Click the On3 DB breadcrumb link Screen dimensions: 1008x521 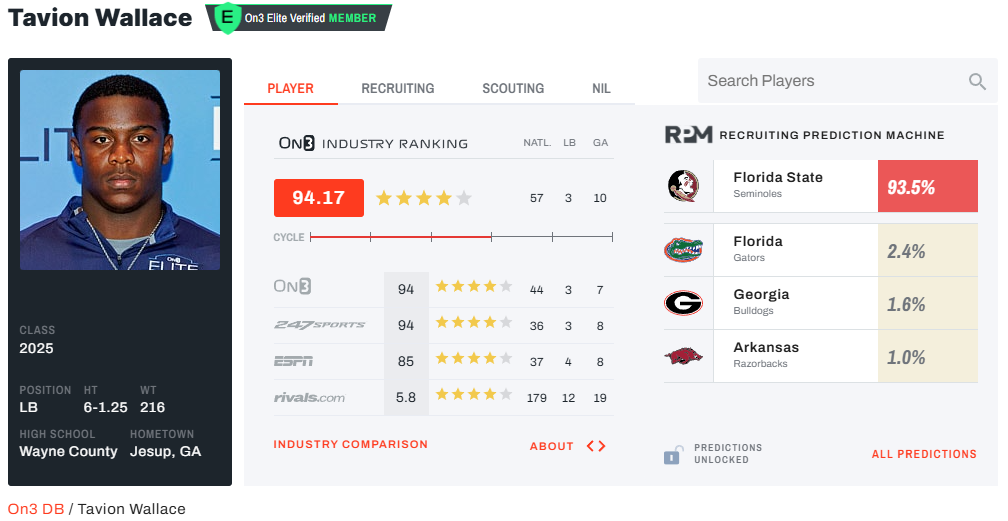36,509
